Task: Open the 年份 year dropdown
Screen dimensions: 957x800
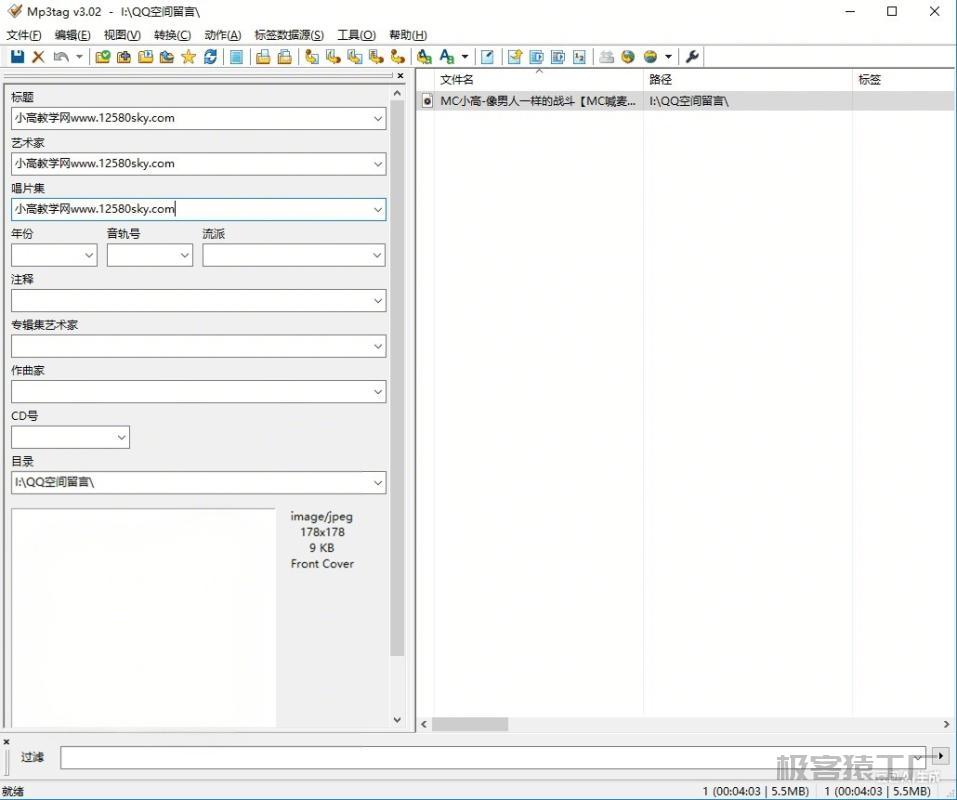Action: pos(88,256)
